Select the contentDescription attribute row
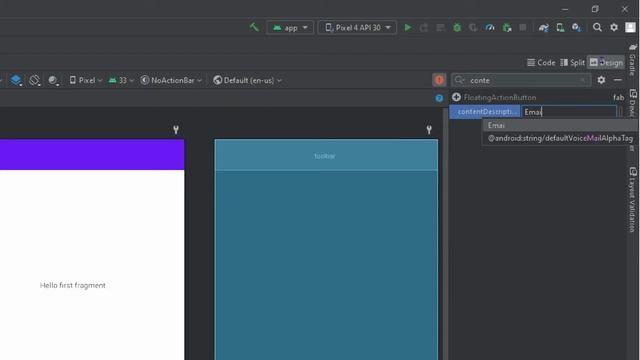Image resolution: width=640 pixels, height=360 pixels. (484, 111)
